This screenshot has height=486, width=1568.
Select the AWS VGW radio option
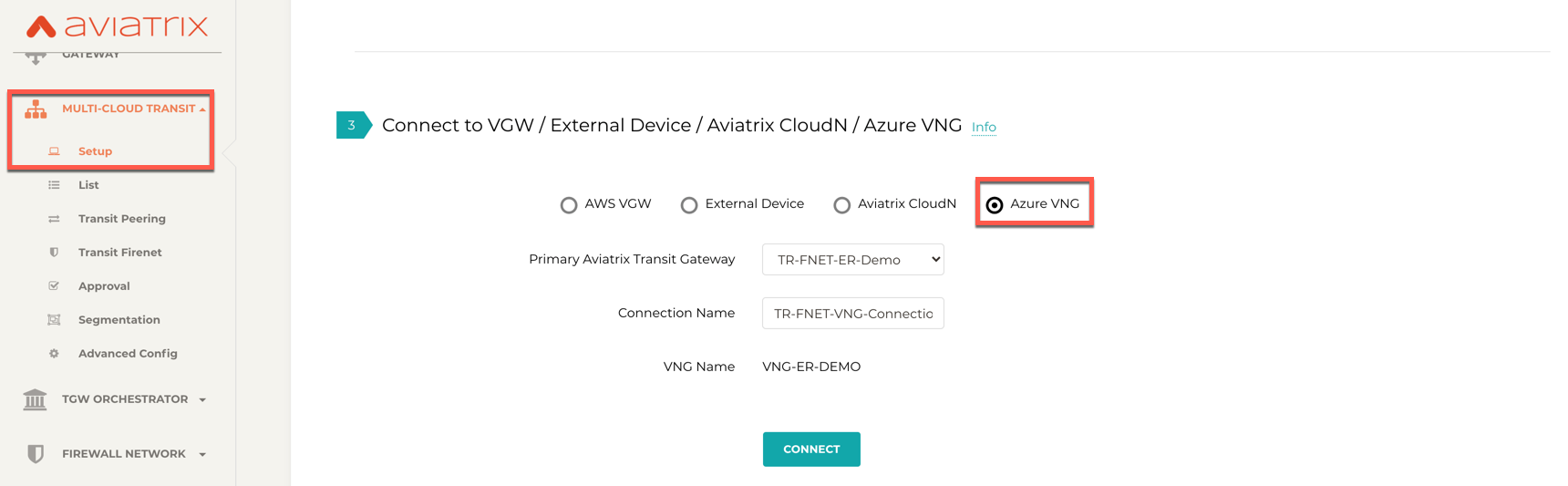[569, 205]
